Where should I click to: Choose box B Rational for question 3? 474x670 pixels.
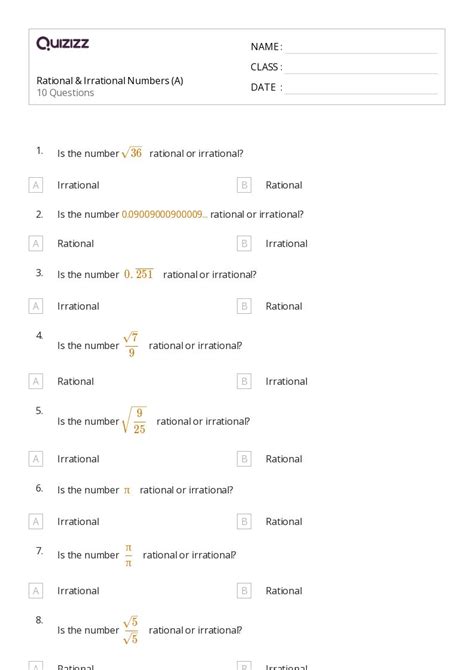click(x=244, y=306)
